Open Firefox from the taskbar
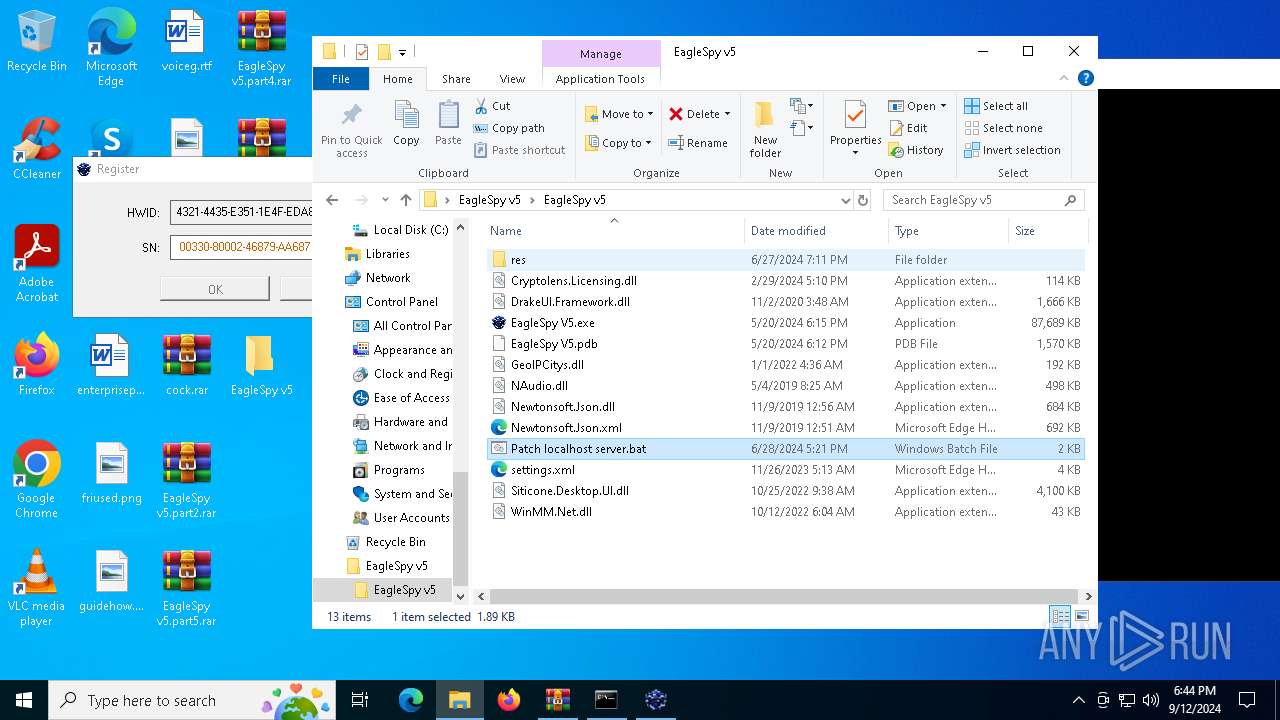Screen dimensions: 1280x720 [x=508, y=700]
